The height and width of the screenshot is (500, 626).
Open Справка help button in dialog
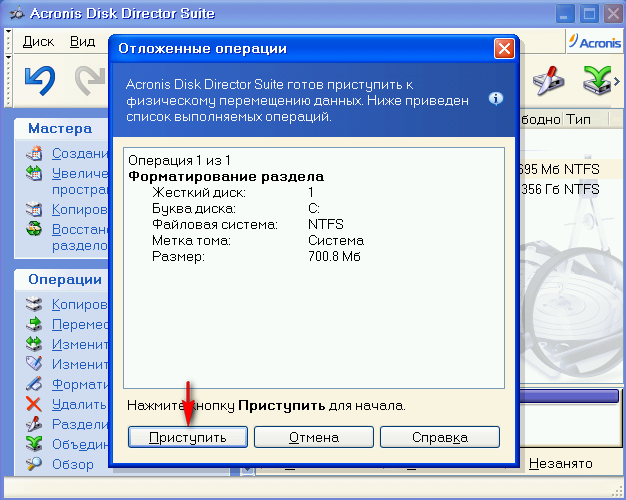click(x=440, y=437)
